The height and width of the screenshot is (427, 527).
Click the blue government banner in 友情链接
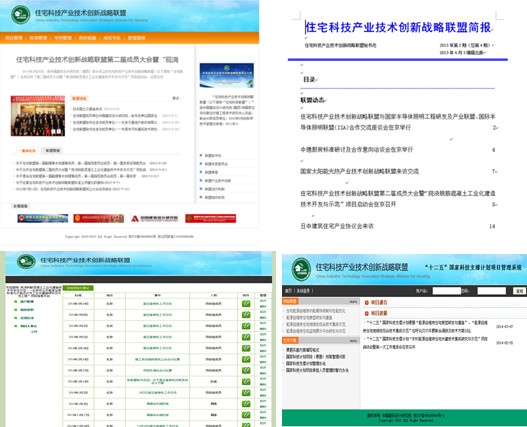43,219
